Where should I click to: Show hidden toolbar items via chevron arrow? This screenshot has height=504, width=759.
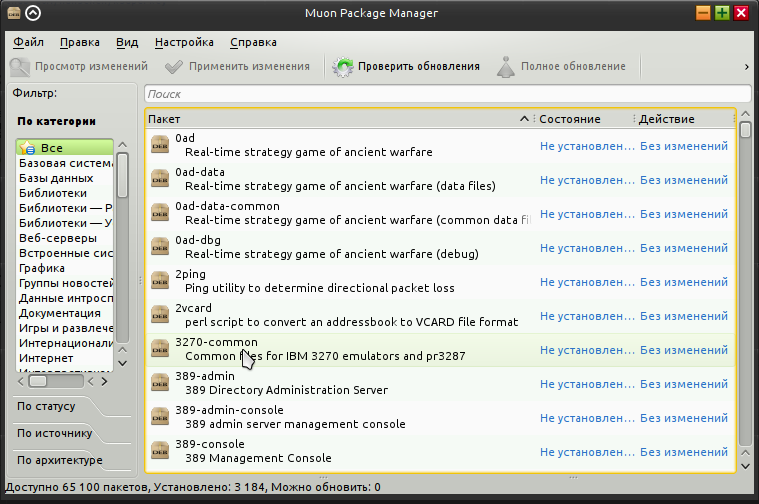tap(746, 67)
